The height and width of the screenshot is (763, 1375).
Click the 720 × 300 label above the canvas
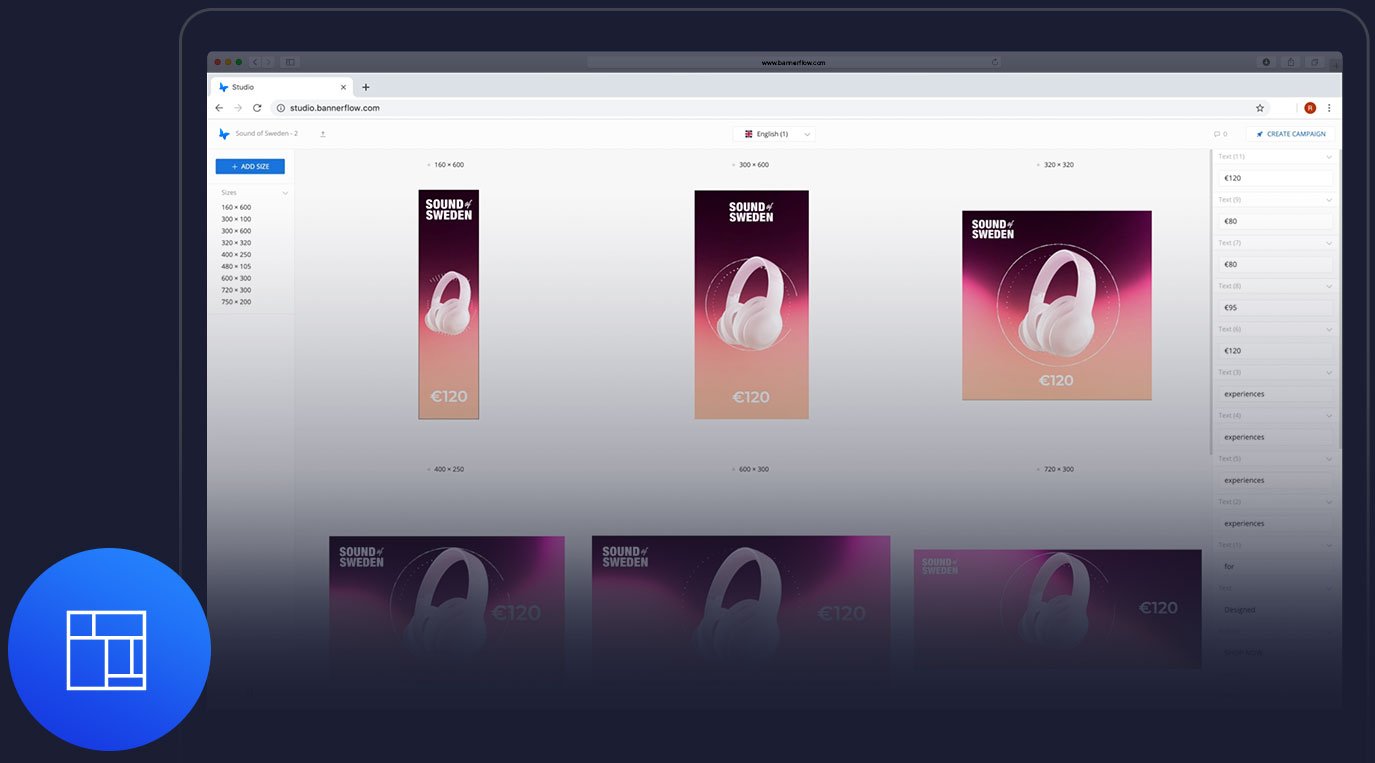point(1059,470)
